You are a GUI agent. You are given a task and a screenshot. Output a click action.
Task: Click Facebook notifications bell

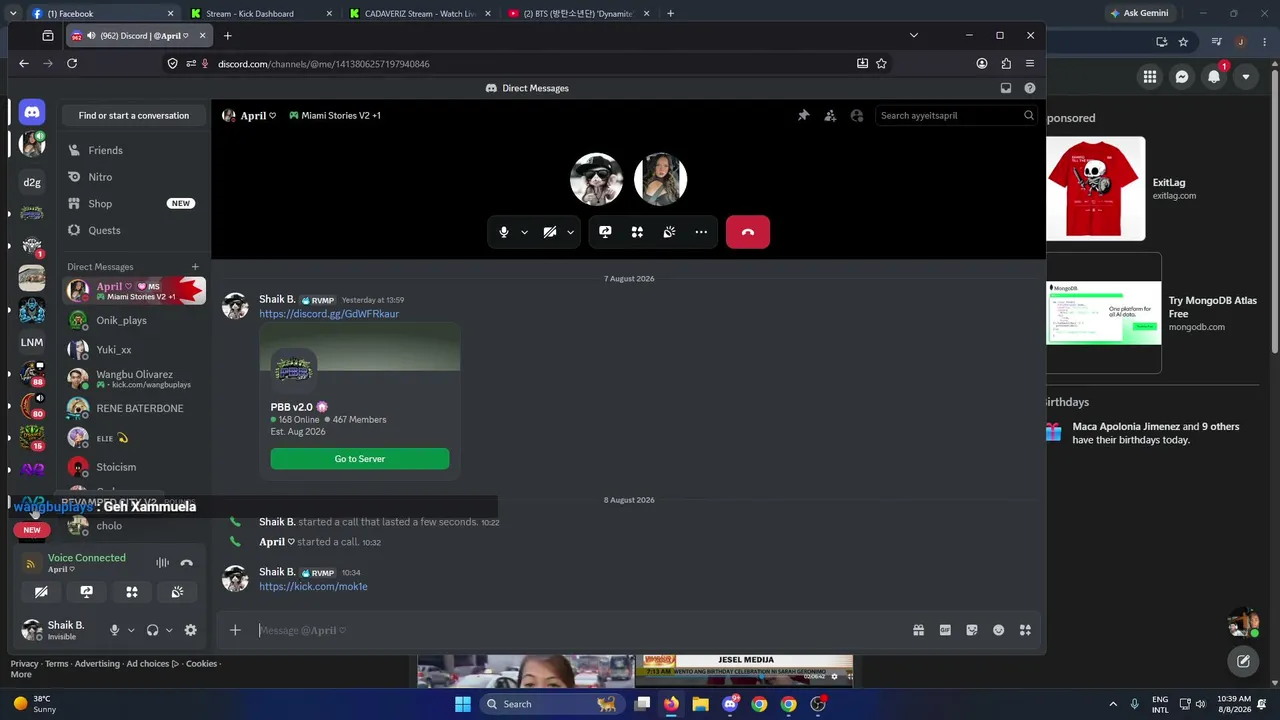[1214, 77]
